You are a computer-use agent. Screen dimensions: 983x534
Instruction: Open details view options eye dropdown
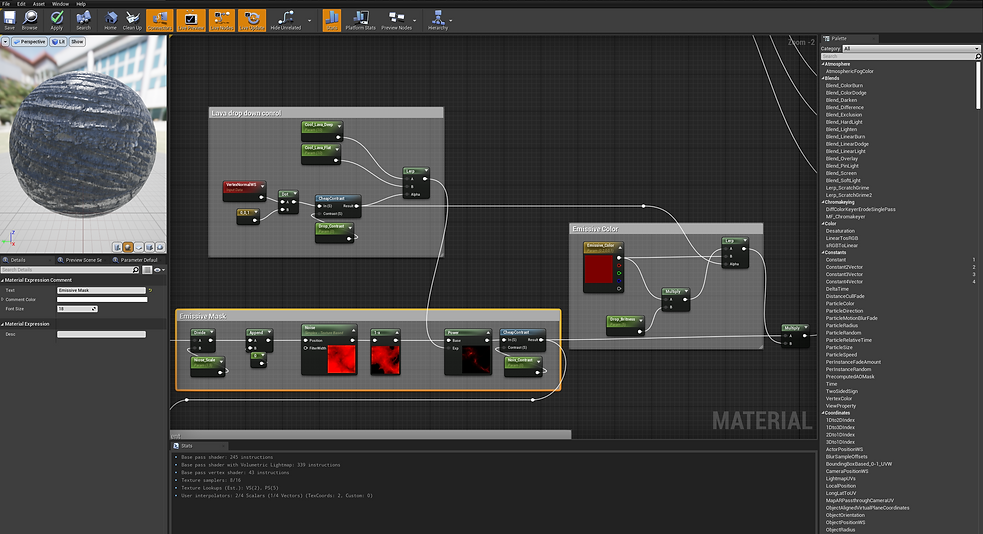[x=159, y=270]
